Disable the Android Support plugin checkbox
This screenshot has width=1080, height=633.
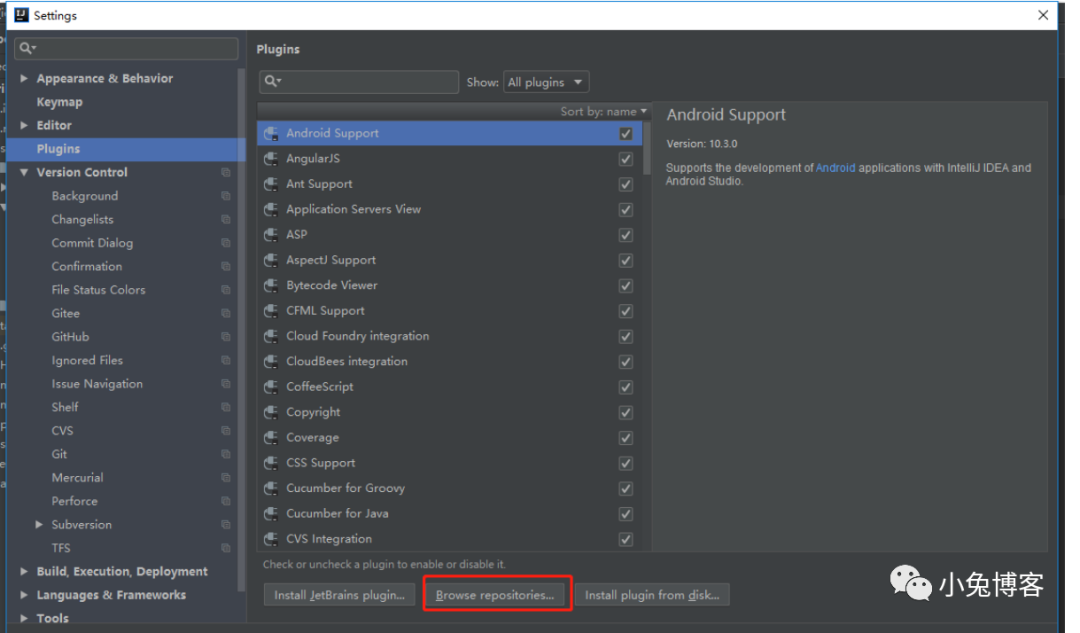coord(625,134)
